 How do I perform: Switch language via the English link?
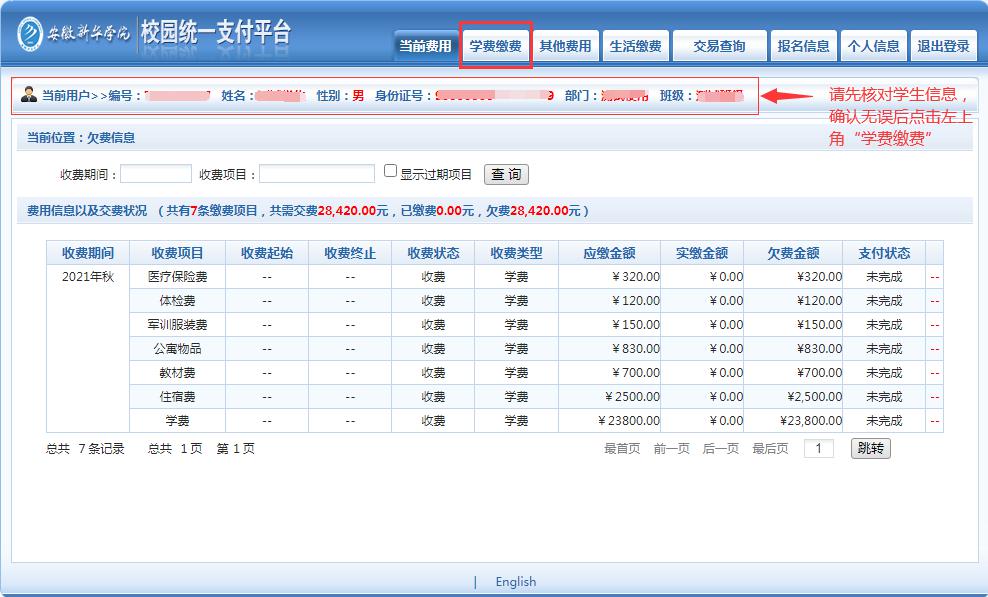[515, 581]
